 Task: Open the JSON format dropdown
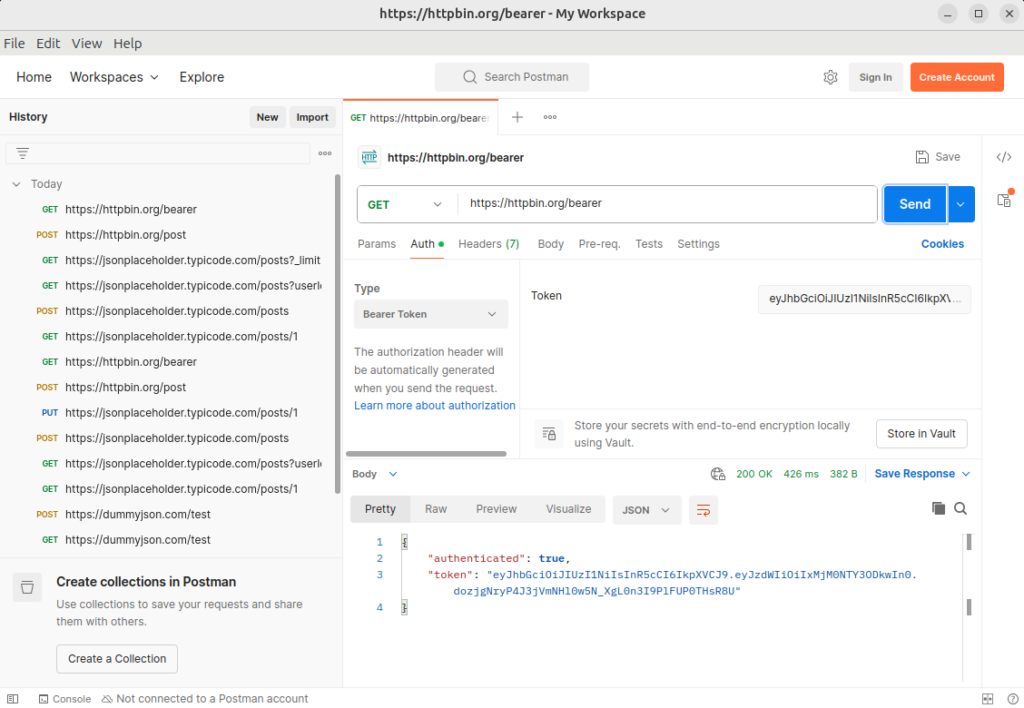(647, 510)
